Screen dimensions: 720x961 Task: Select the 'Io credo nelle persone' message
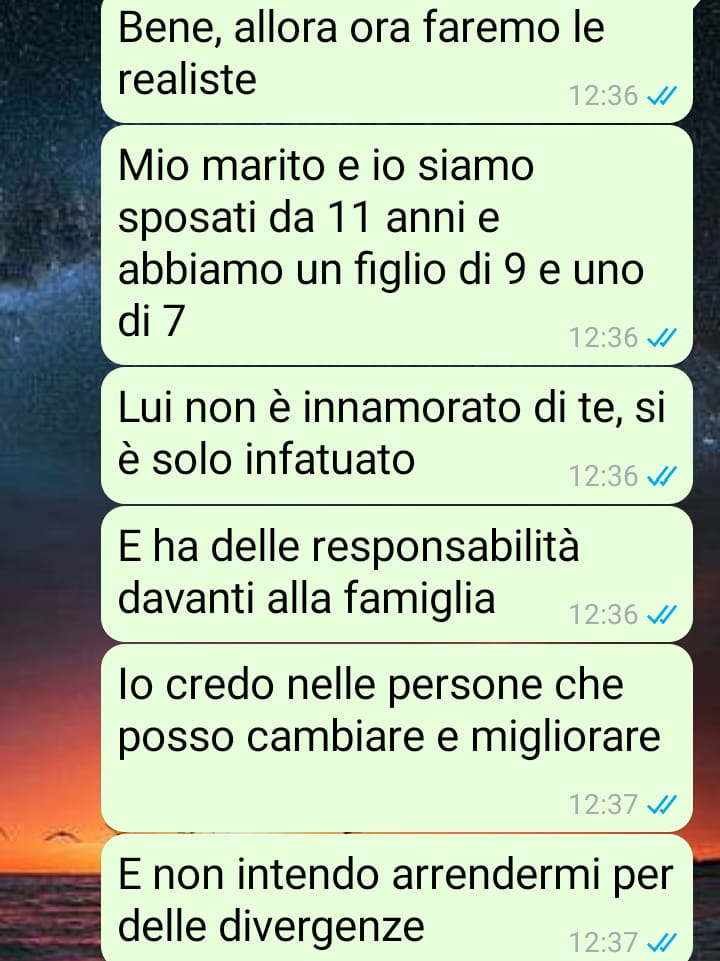point(396,739)
